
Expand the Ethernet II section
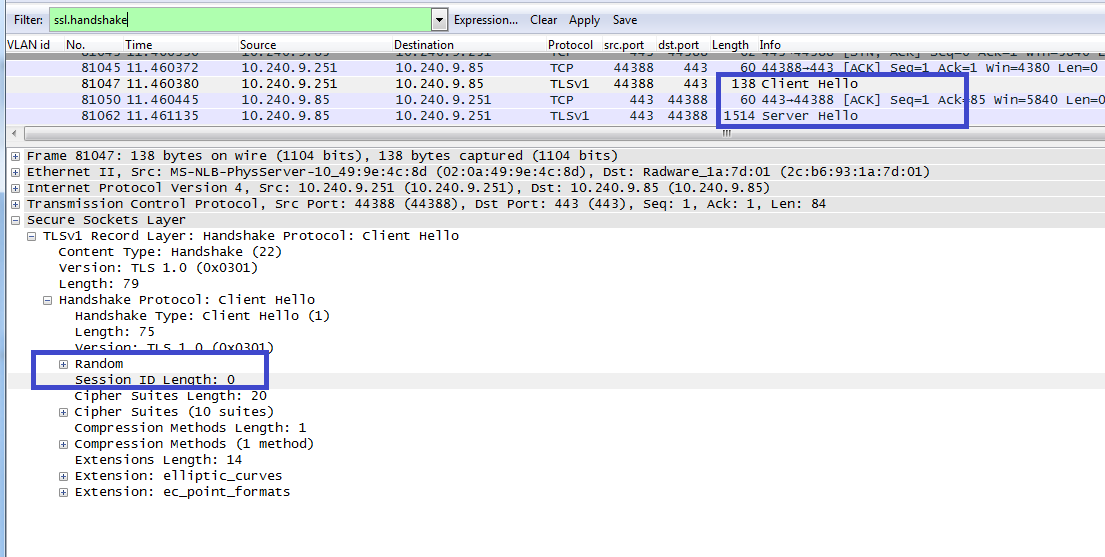(x=16, y=172)
